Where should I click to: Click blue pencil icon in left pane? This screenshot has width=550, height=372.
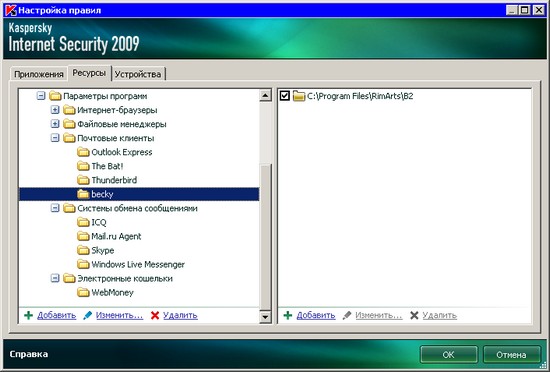(87, 315)
